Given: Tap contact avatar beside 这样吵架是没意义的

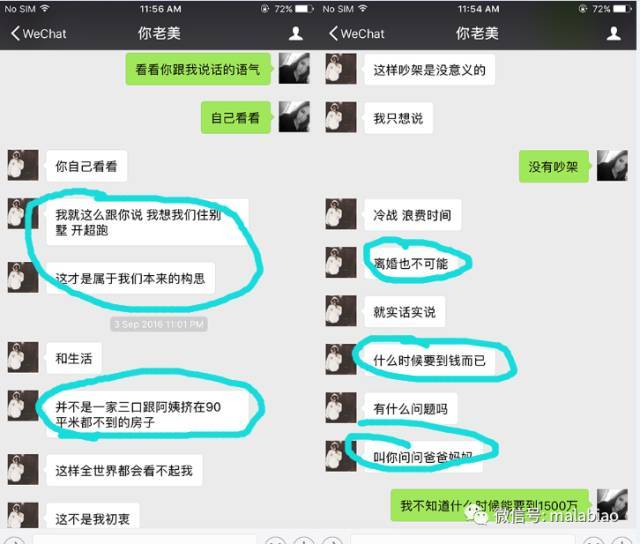Looking at the screenshot, I should coord(341,69).
